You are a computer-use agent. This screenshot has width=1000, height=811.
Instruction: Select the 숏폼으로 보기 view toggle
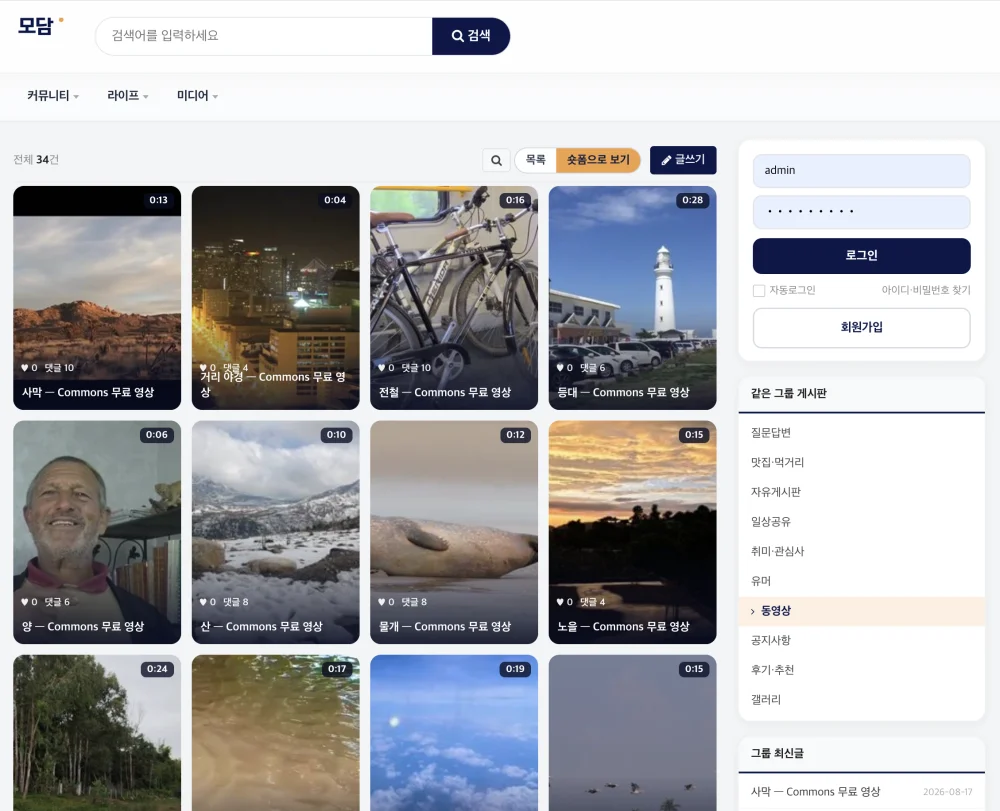[598, 160]
